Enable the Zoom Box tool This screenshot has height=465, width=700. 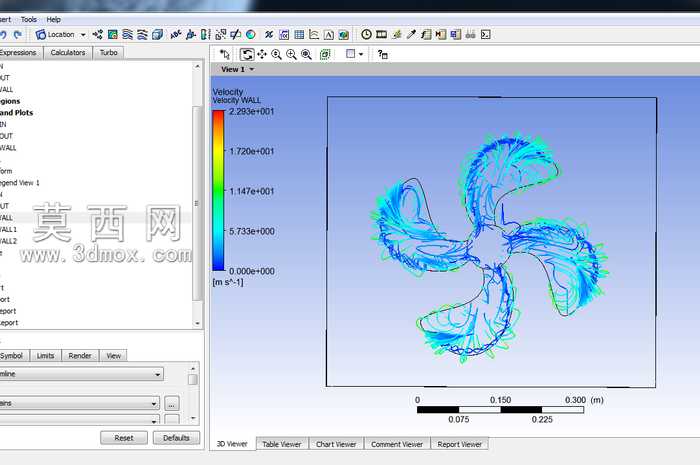292,54
